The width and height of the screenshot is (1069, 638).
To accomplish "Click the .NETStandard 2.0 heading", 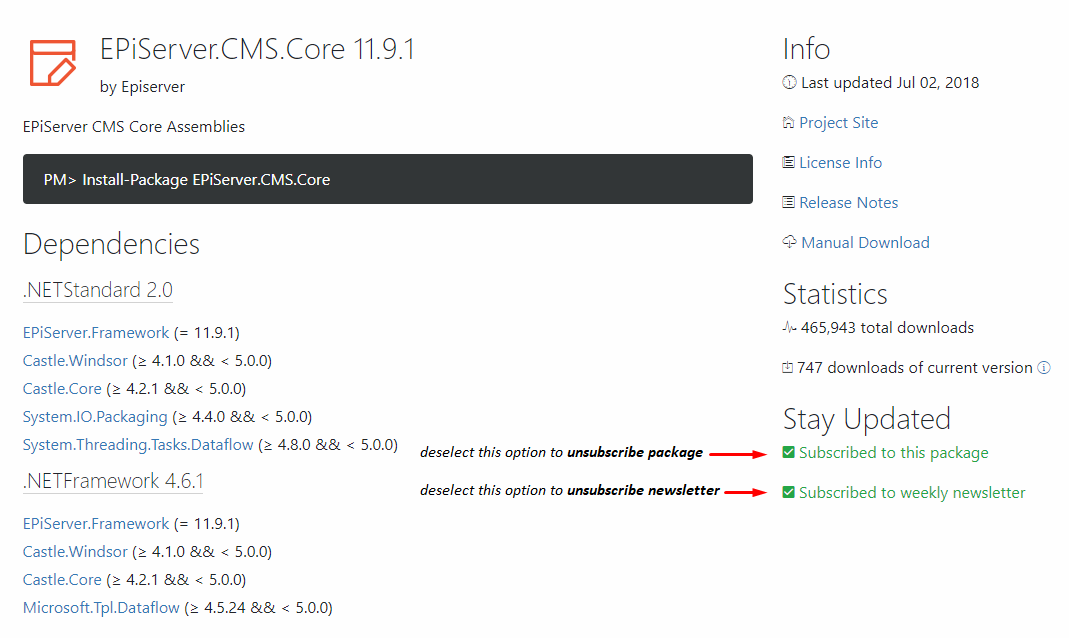I will click(x=97, y=291).
